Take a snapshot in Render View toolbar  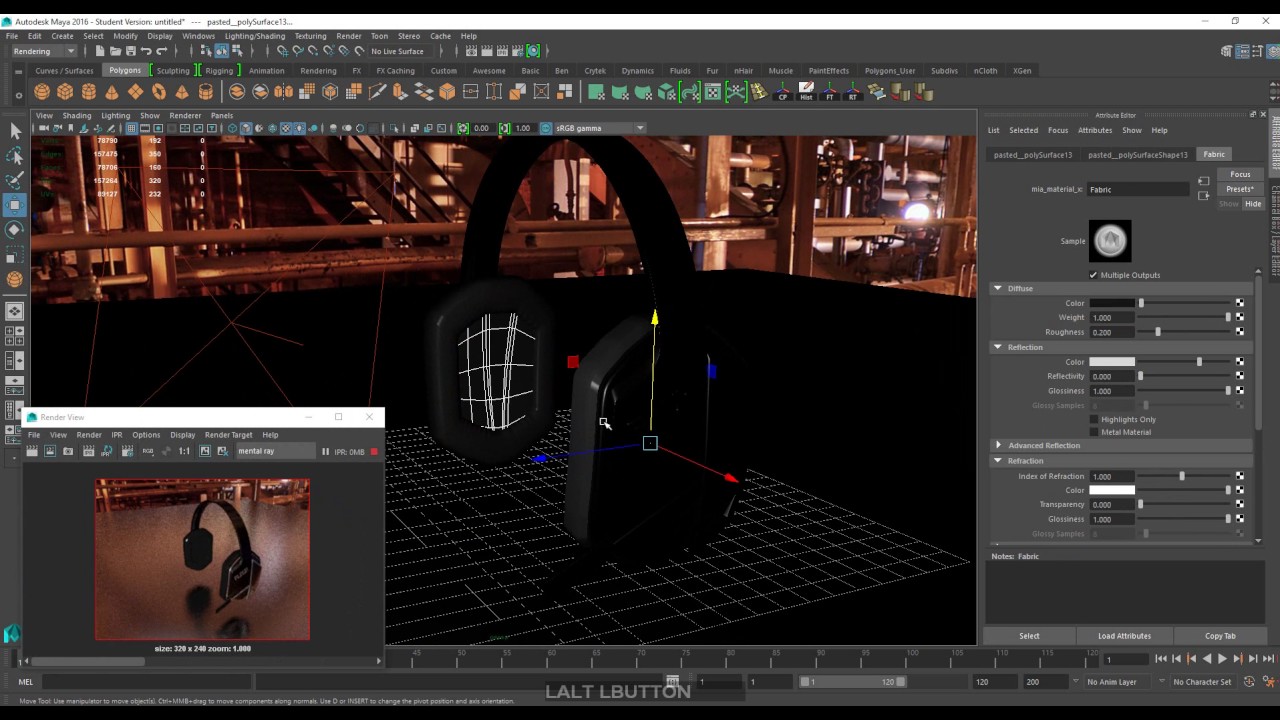click(x=68, y=451)
